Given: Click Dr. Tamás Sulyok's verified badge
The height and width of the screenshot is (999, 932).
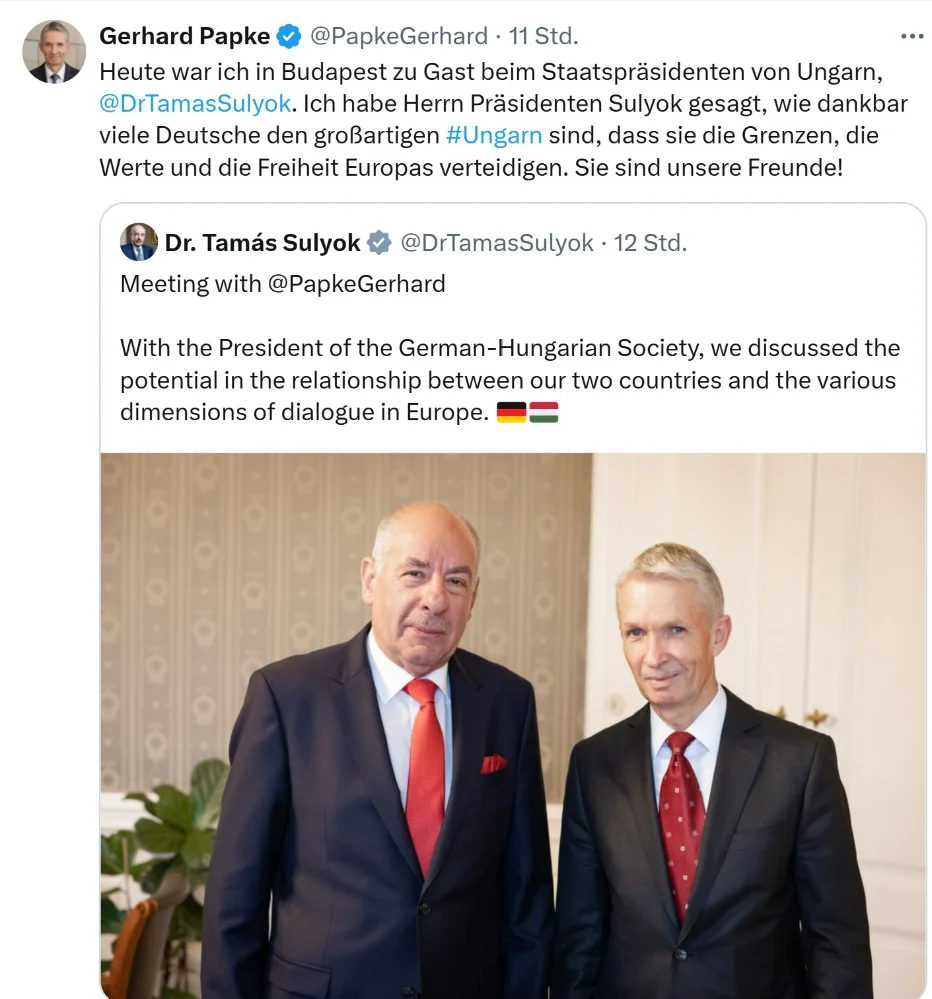Looking at the screenshot, I should click(x=380, y=243).
